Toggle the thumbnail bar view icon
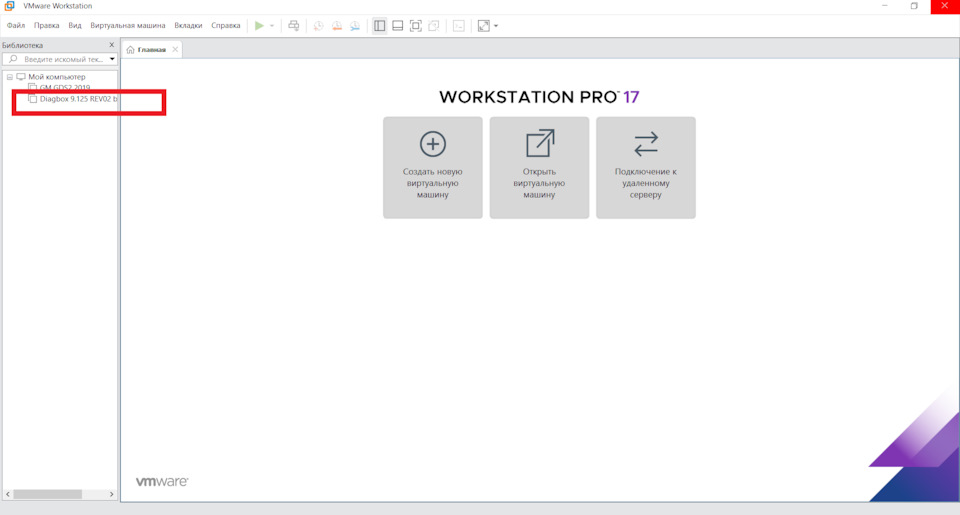The width and height of the screenshot is (960, 515). (x=397, y=26)
